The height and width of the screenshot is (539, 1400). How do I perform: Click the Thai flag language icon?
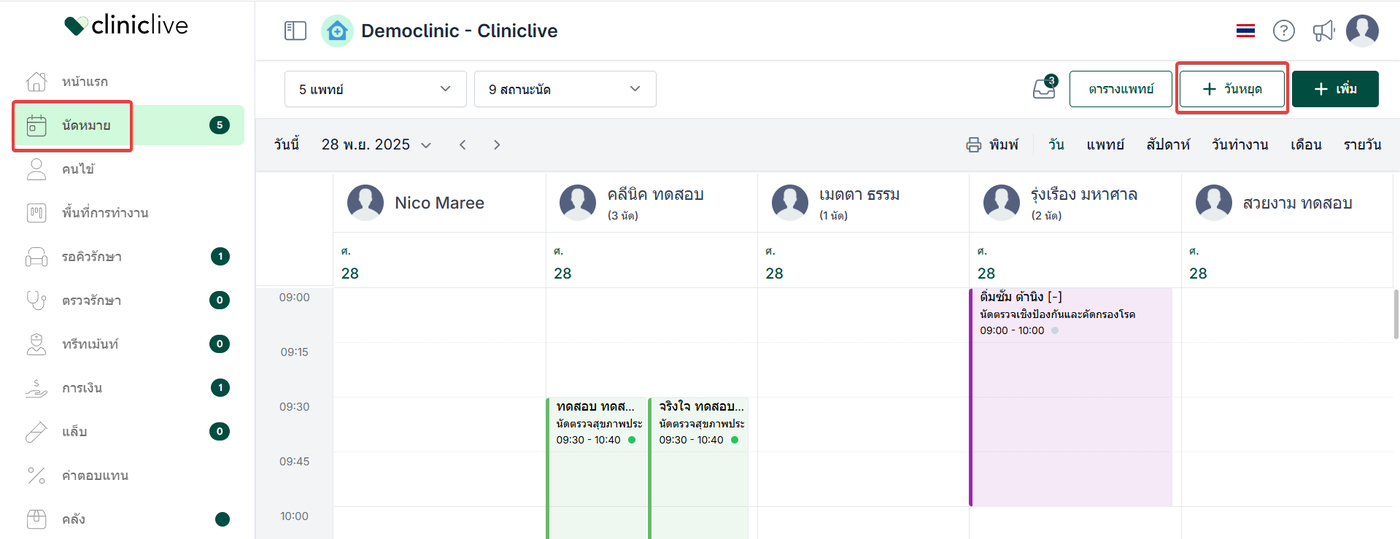[1245, 31]
